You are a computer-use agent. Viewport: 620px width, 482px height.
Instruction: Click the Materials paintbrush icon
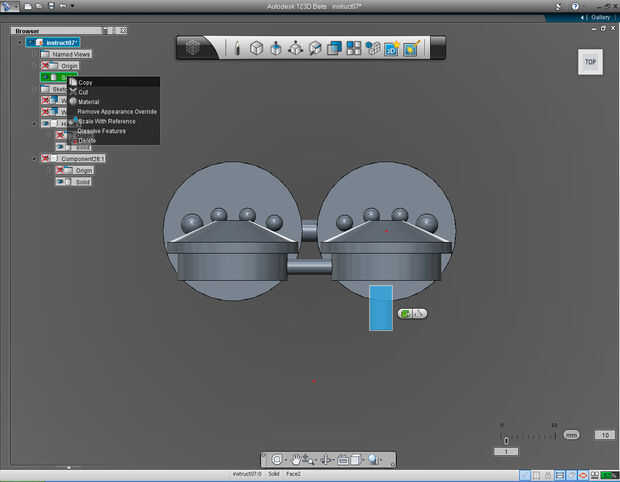[x=412, y=48]
